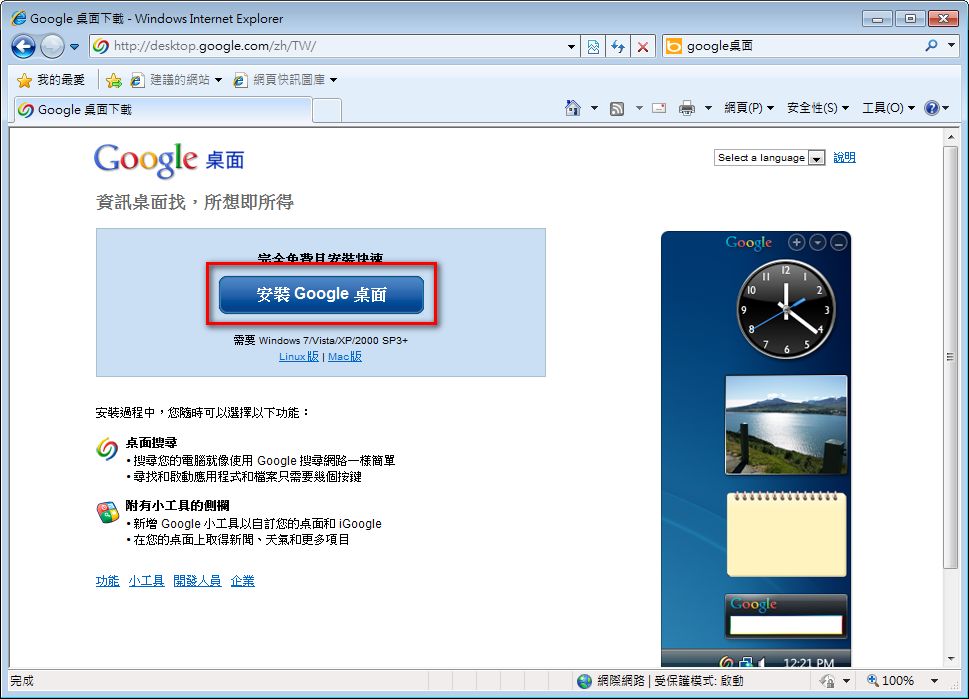
Task: Click the 桌面搜尋 swirl icon
Action: [107, 449]
